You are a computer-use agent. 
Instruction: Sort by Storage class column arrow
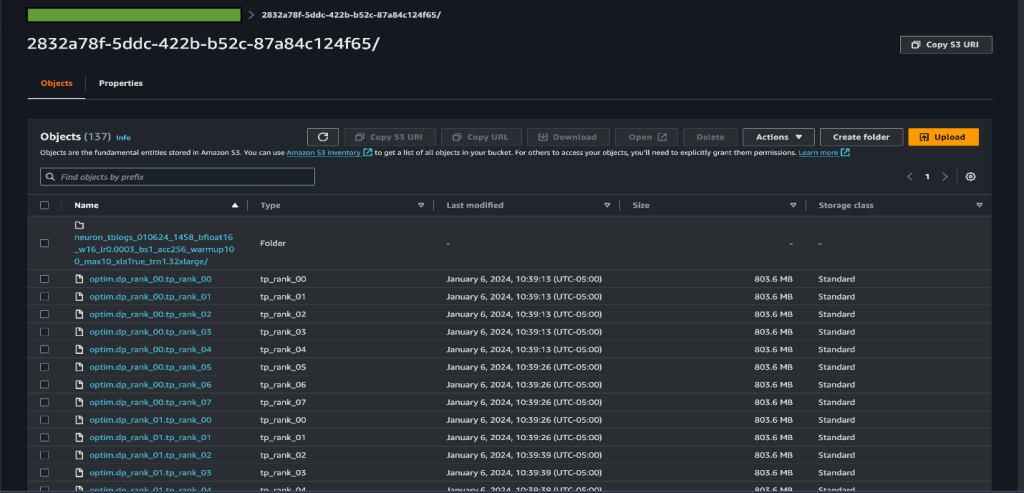point(980,205)
